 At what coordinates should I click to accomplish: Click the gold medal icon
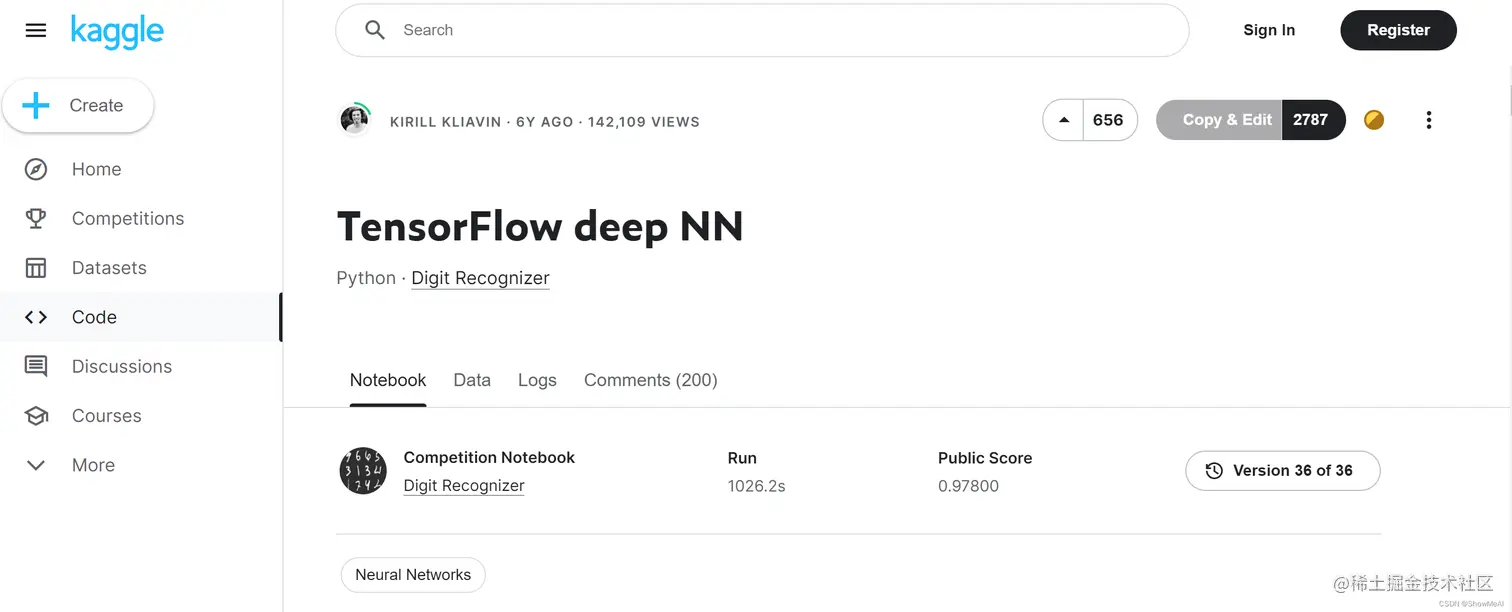tap(1374, 120)
